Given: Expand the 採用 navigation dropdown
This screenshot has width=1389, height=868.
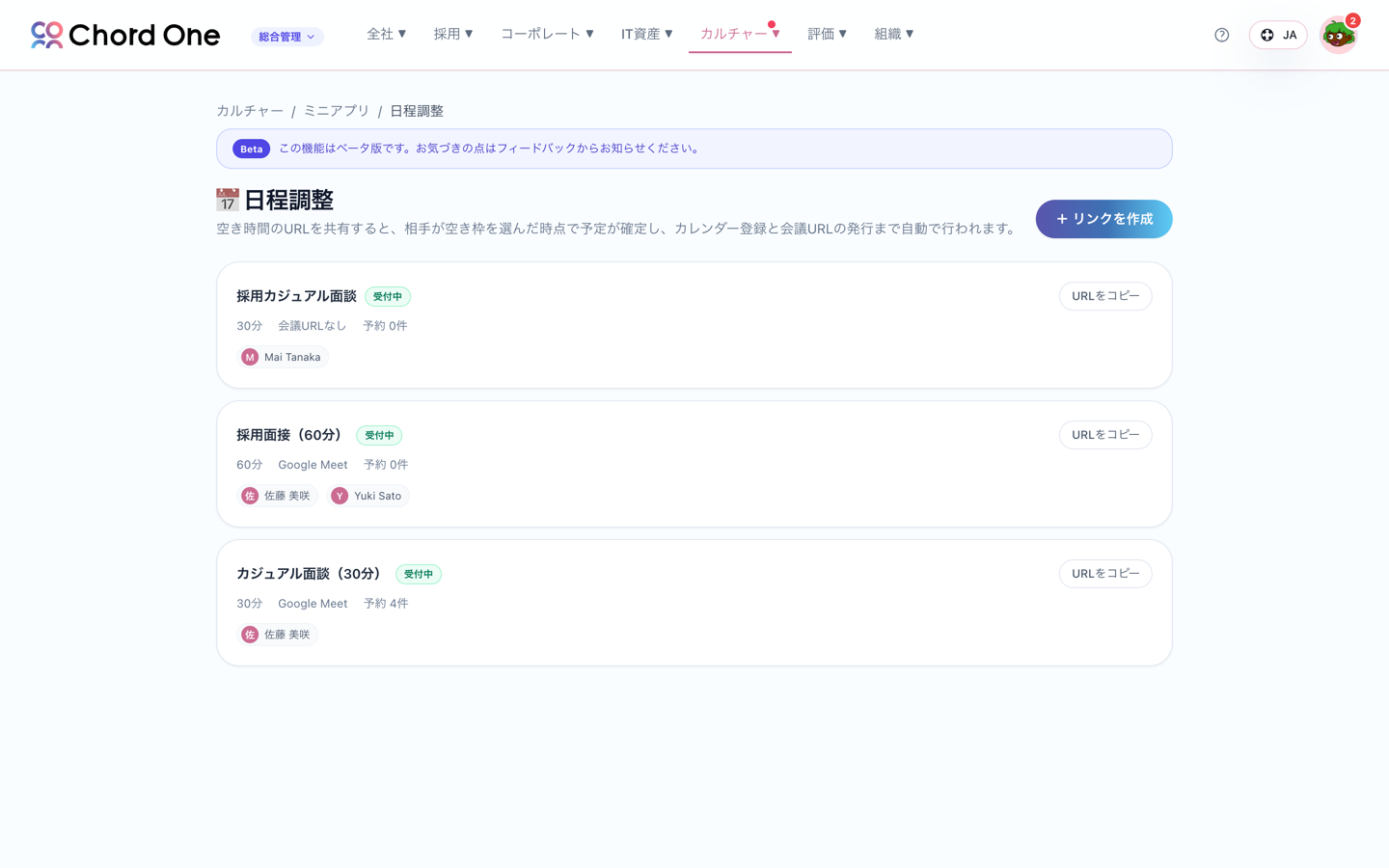Looking at the screenshot, I should pyautogui.click(x=453, y=34).
